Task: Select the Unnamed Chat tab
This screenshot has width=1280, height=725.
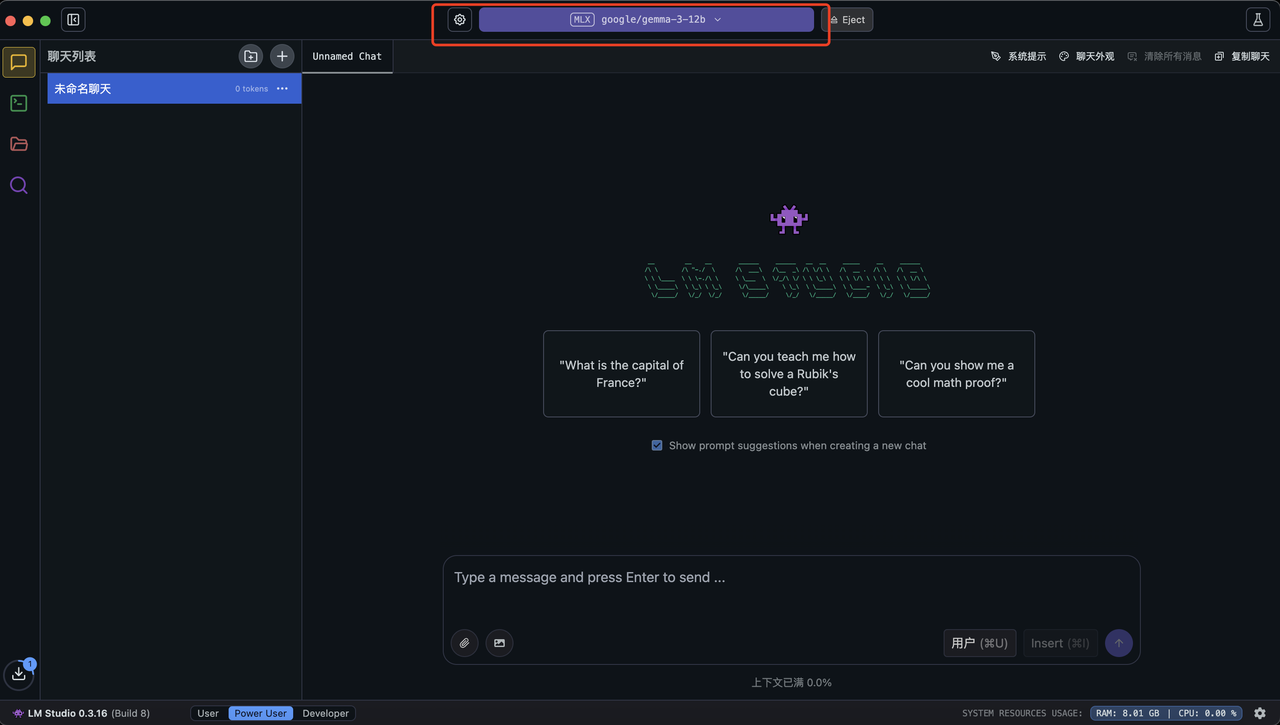Action: (347, 56)
